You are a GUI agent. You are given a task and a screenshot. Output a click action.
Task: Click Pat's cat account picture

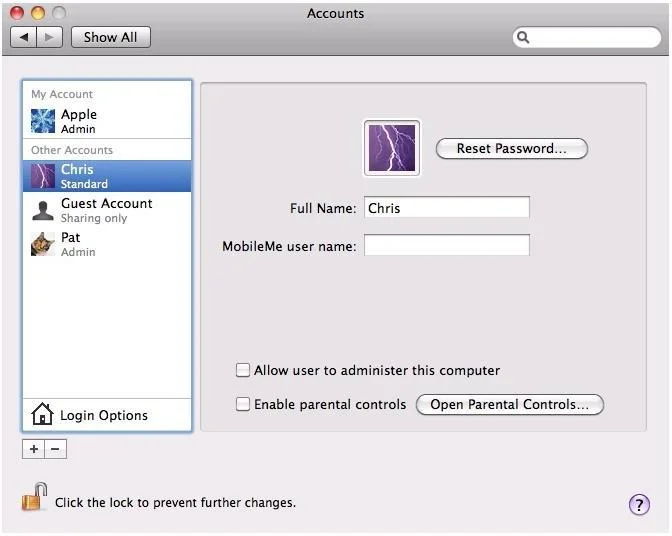click(43, 244)
